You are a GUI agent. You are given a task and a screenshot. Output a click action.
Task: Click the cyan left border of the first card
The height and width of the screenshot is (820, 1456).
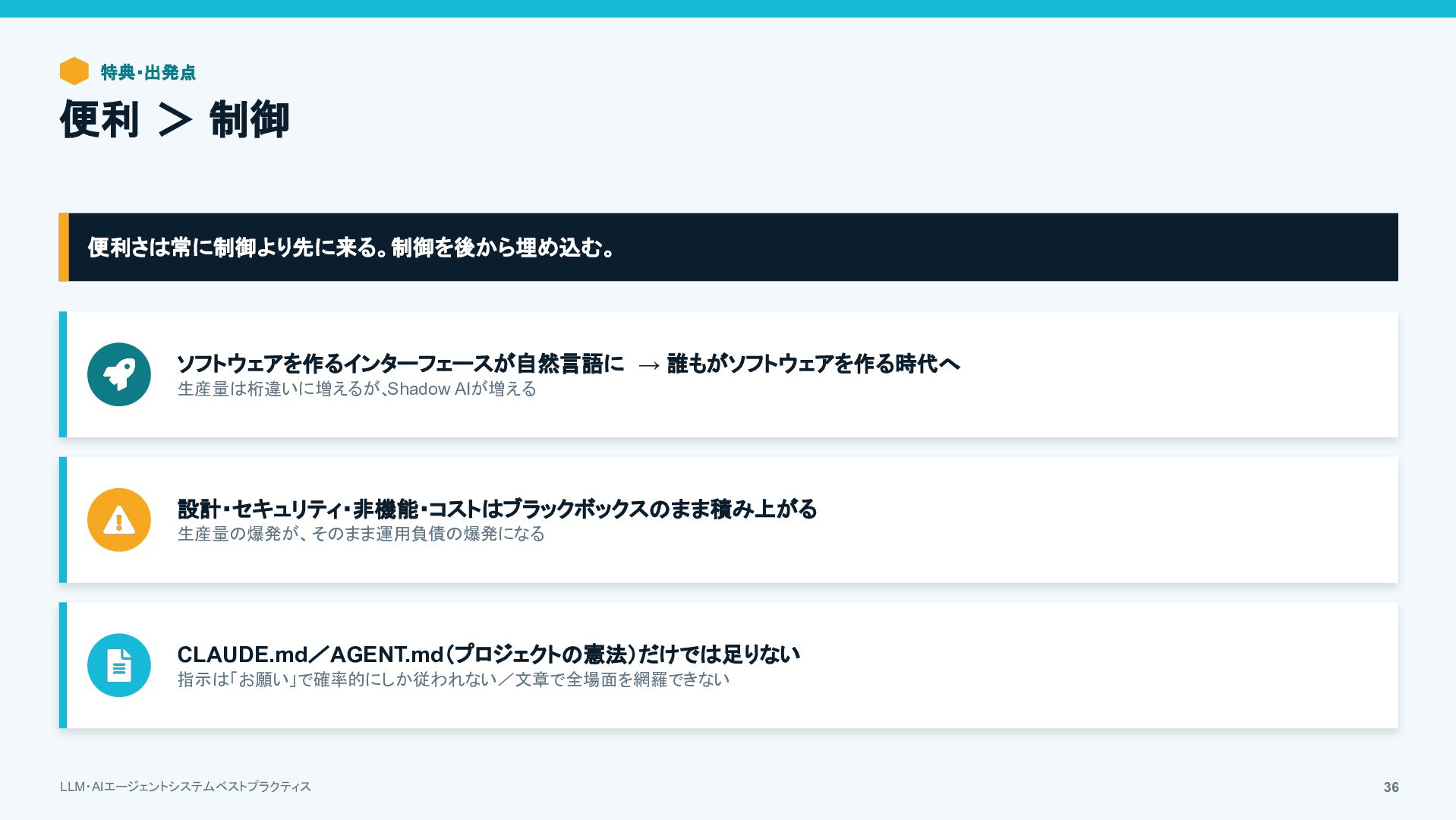click(63, 374)
